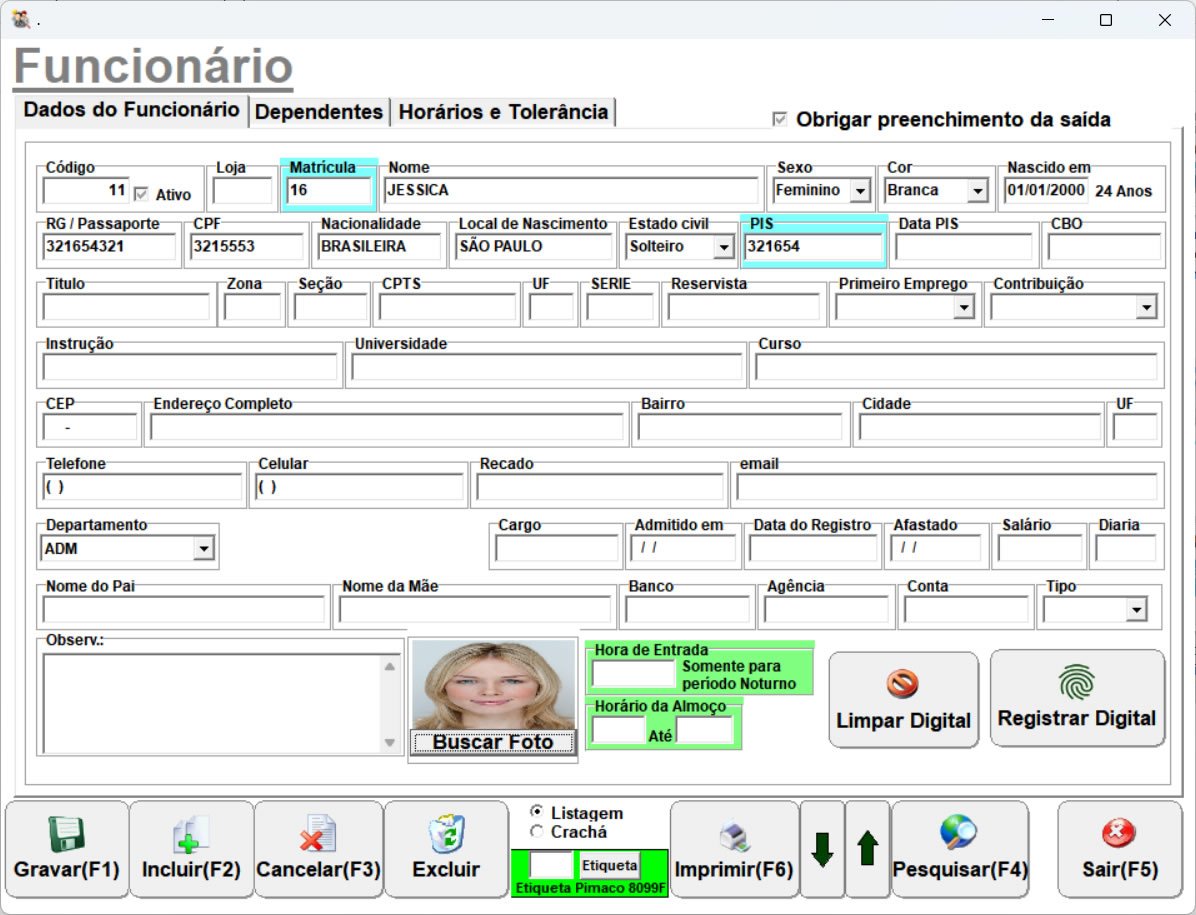Click scroll down arrow in Observ. box
Image resolution: width=1196 pixels, height=915 pixels.
click(x=390, y=743)
